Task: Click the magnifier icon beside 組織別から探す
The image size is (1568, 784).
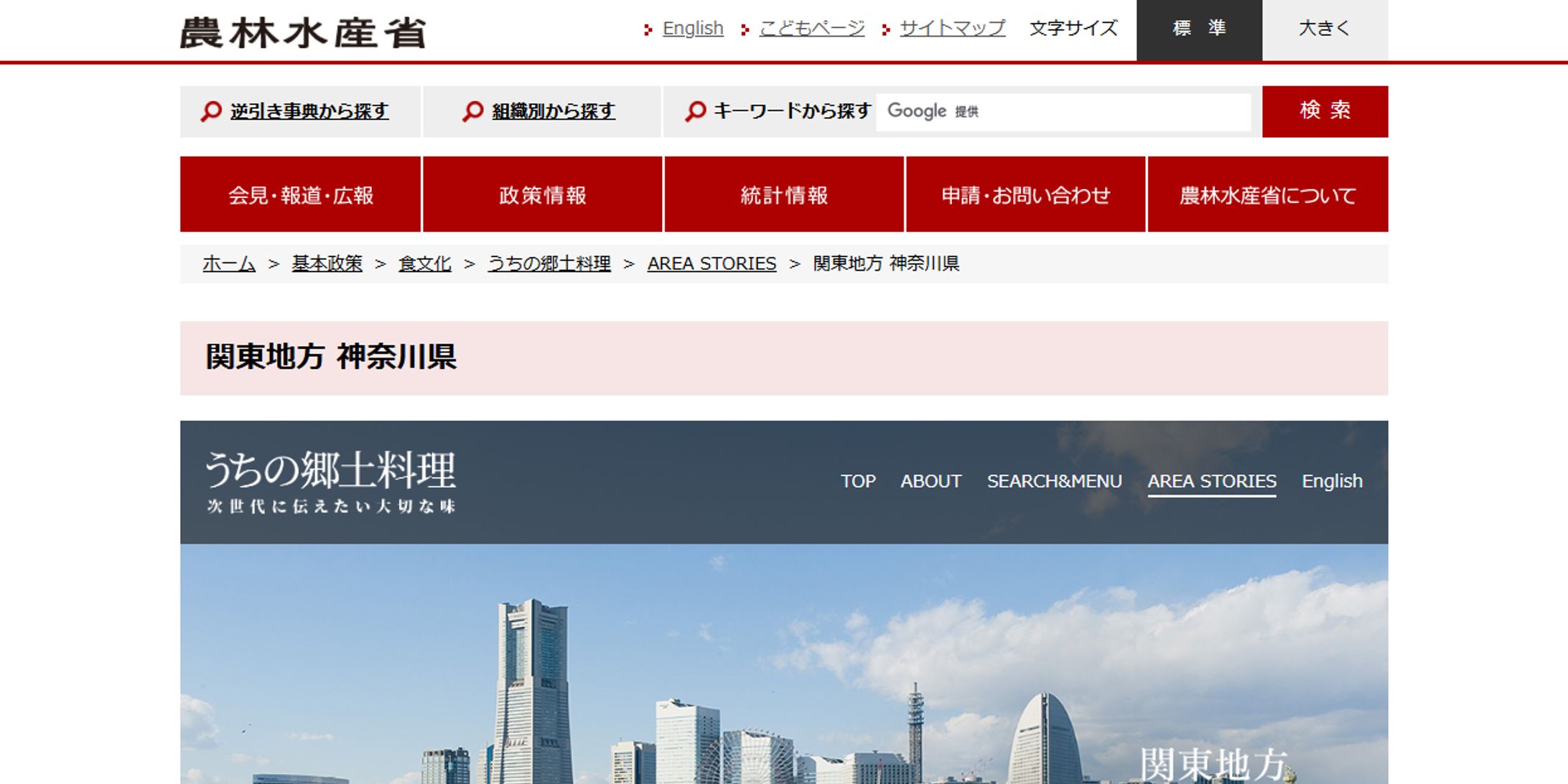Action: coord(473,111)
